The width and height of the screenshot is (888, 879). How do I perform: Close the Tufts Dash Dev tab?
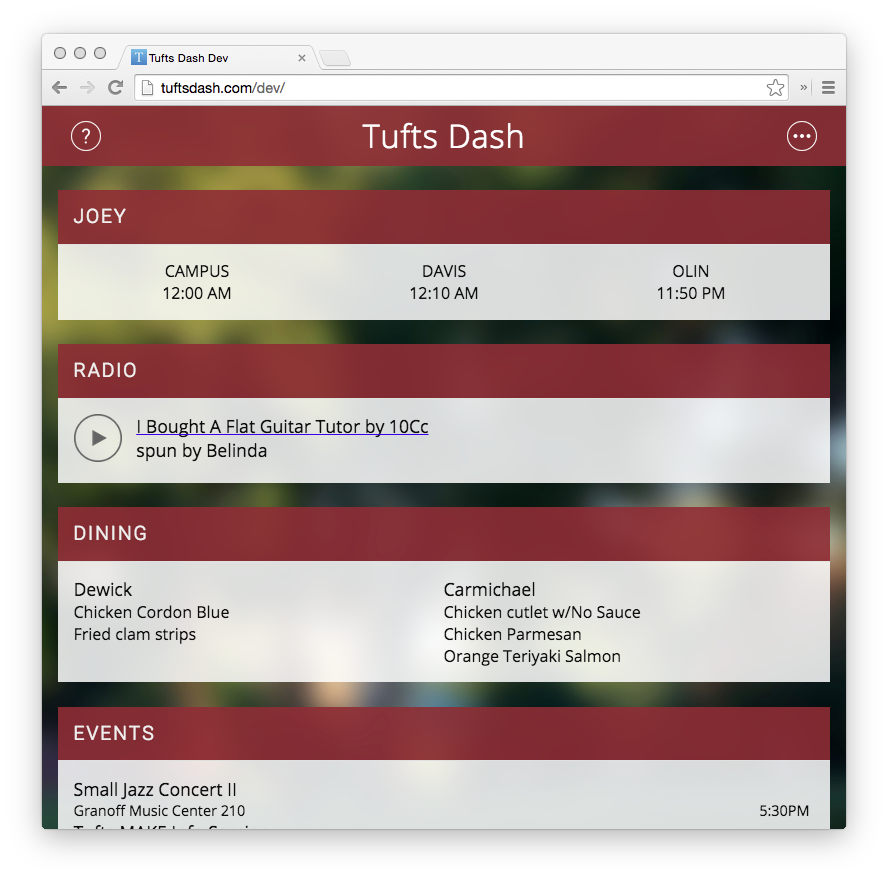302,58
